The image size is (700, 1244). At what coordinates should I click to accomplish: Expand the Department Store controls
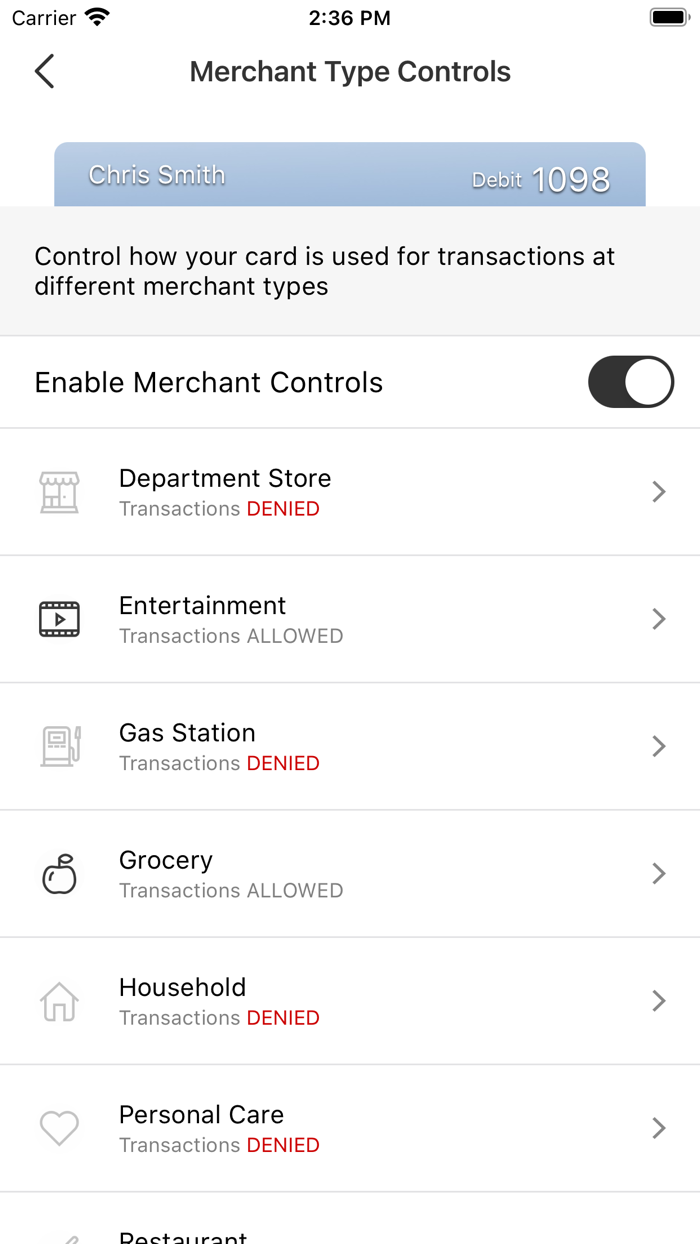point(658,491)
